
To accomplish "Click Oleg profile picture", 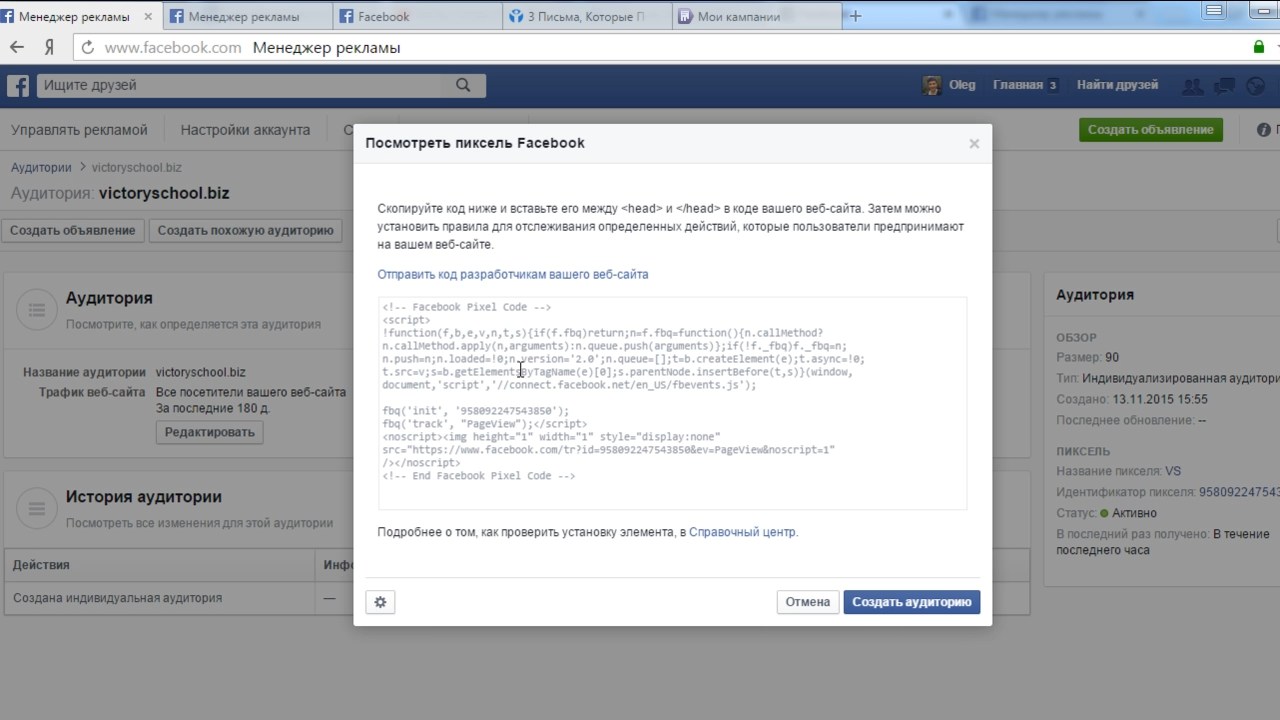I will 932,86.
